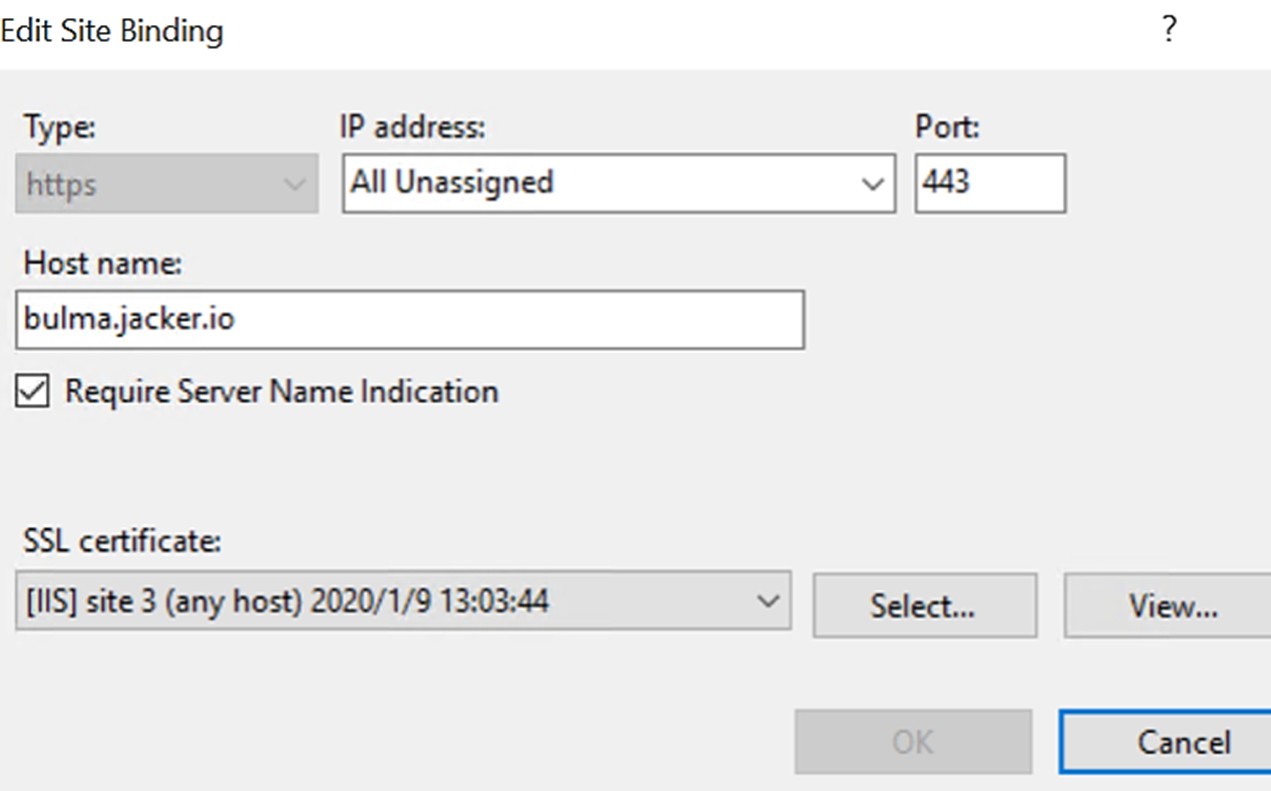Toggle the Require Server Name Indication checkbox

pos(31,391)
